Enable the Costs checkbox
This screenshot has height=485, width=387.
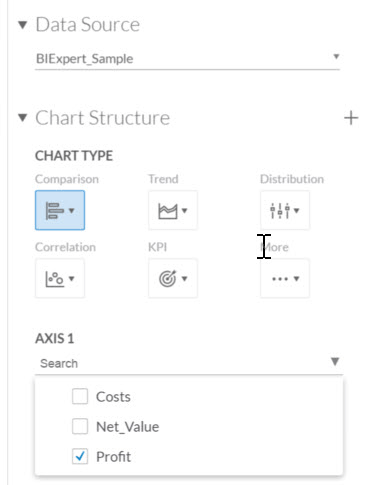[x=80, y=396]
